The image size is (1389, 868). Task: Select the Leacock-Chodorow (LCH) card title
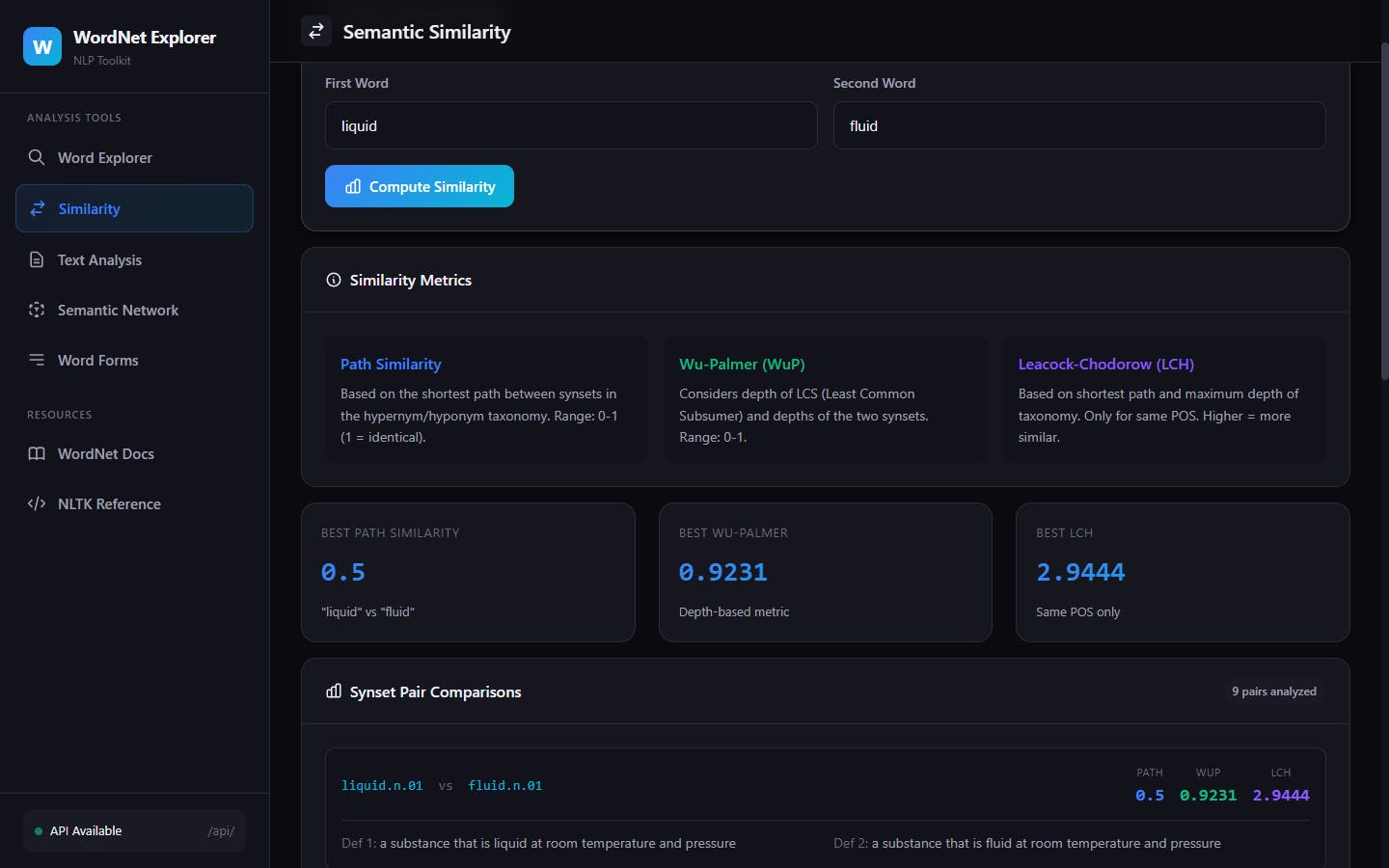(1105, 364)
